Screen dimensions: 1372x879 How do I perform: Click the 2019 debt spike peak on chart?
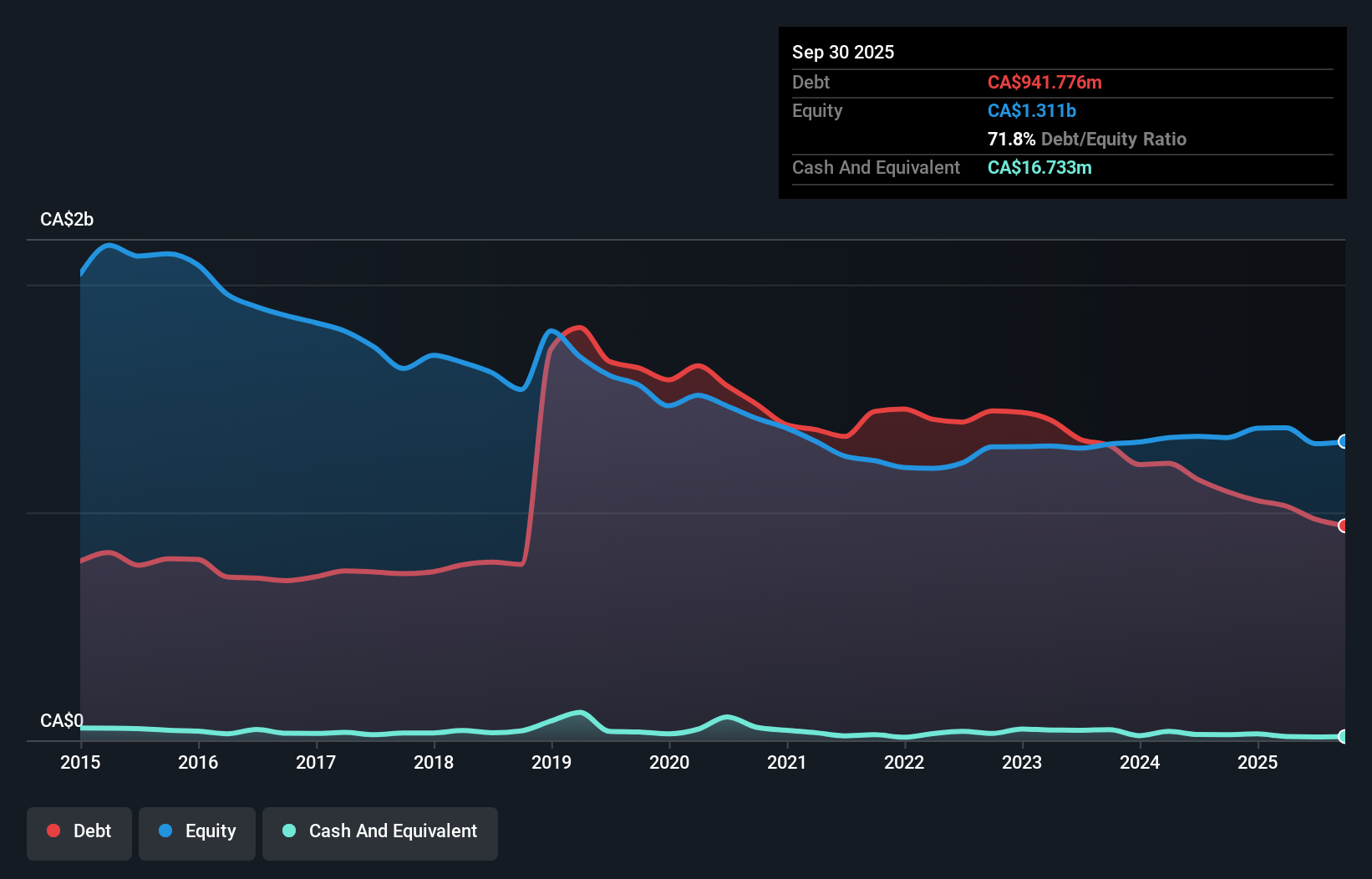[x=579, y=328]
